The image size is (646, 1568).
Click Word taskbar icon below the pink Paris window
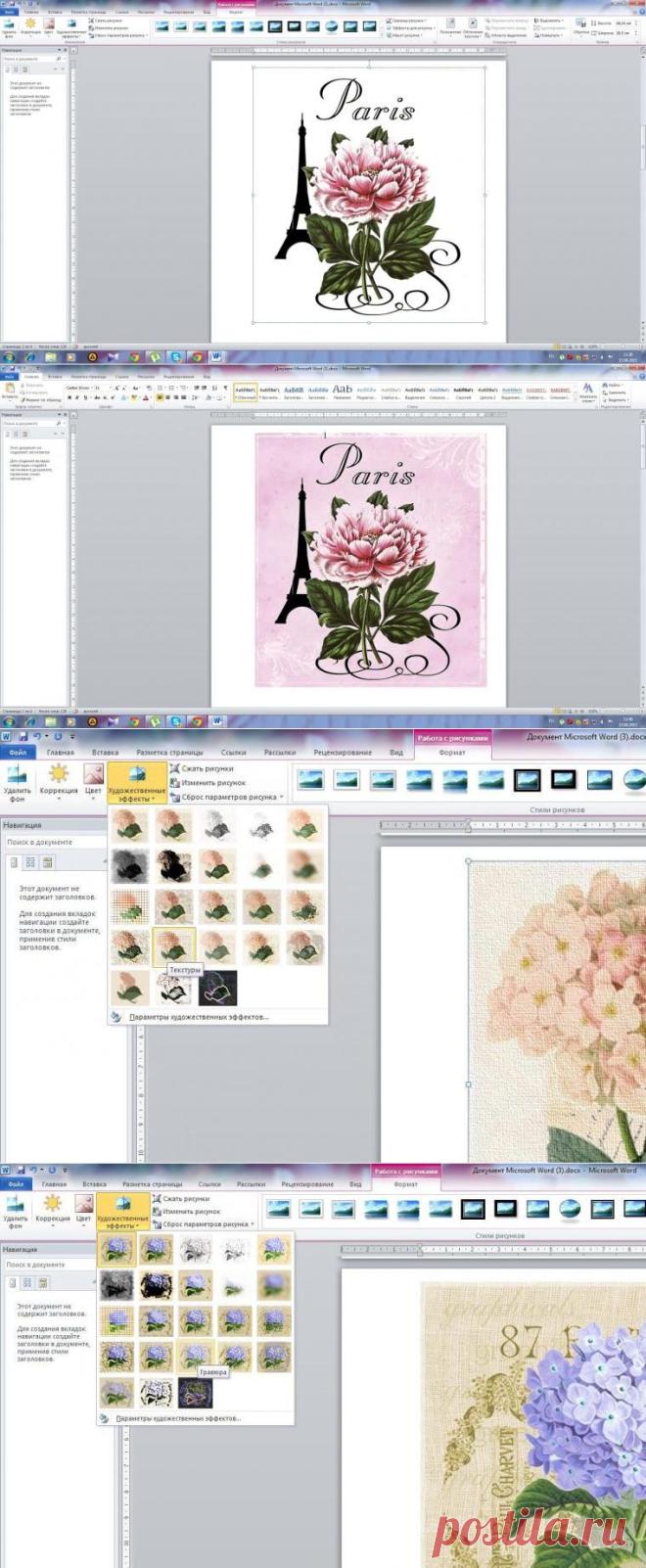tap(217, 721)
